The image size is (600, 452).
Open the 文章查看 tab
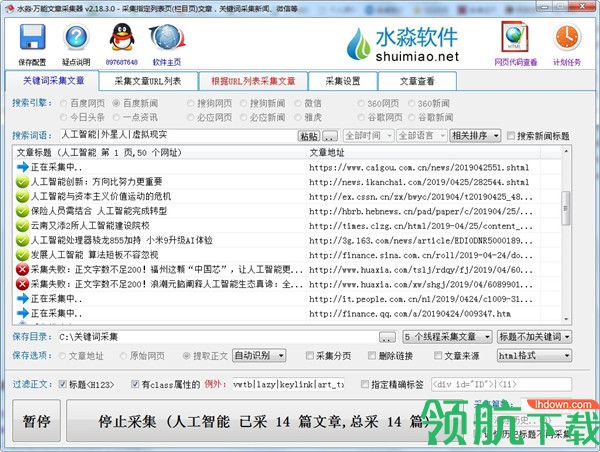(x=417, y=81)
